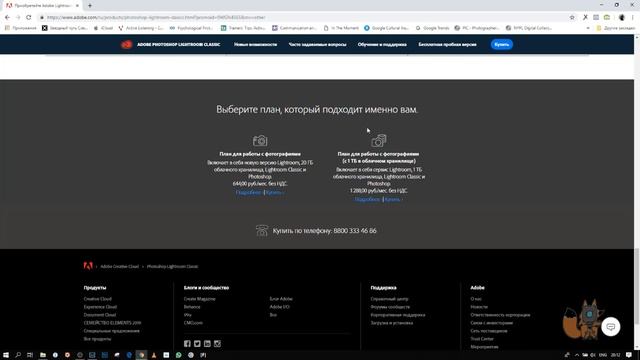Open the Google Trends bookmark
640x360 pixels.
coord(432,28)
